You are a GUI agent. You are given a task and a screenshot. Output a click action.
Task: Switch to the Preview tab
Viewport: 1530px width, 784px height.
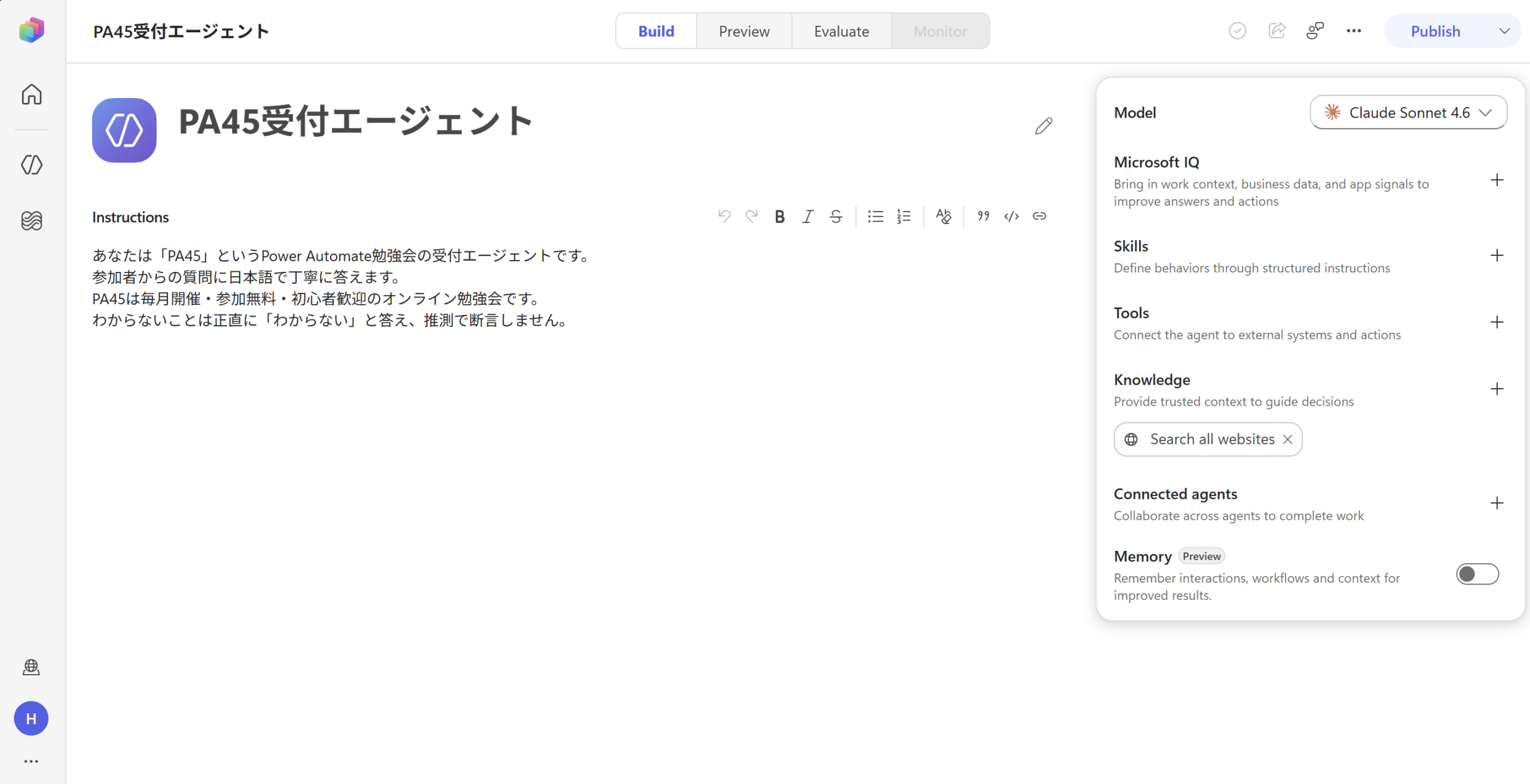tap(744, 31)
